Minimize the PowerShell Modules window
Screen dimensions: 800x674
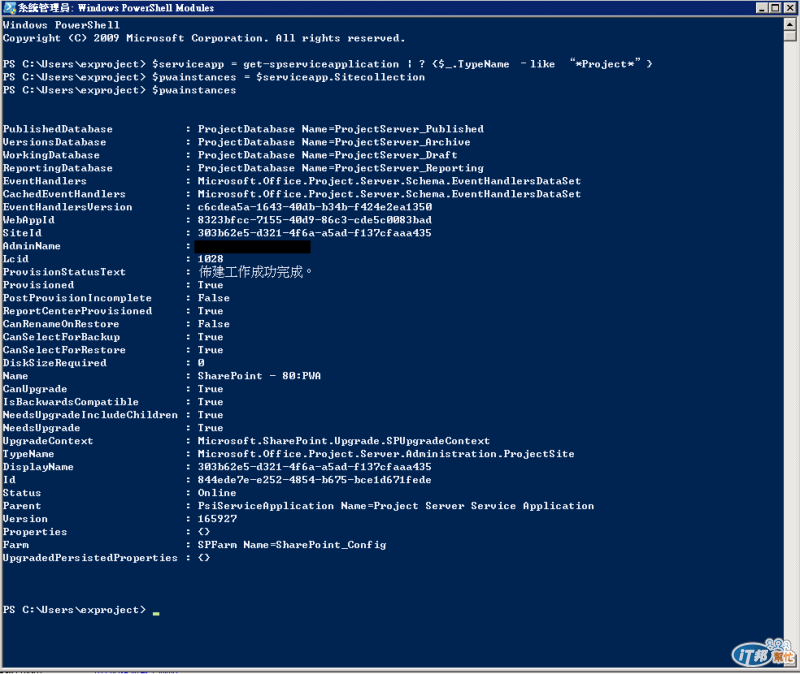tap(762, 8)
